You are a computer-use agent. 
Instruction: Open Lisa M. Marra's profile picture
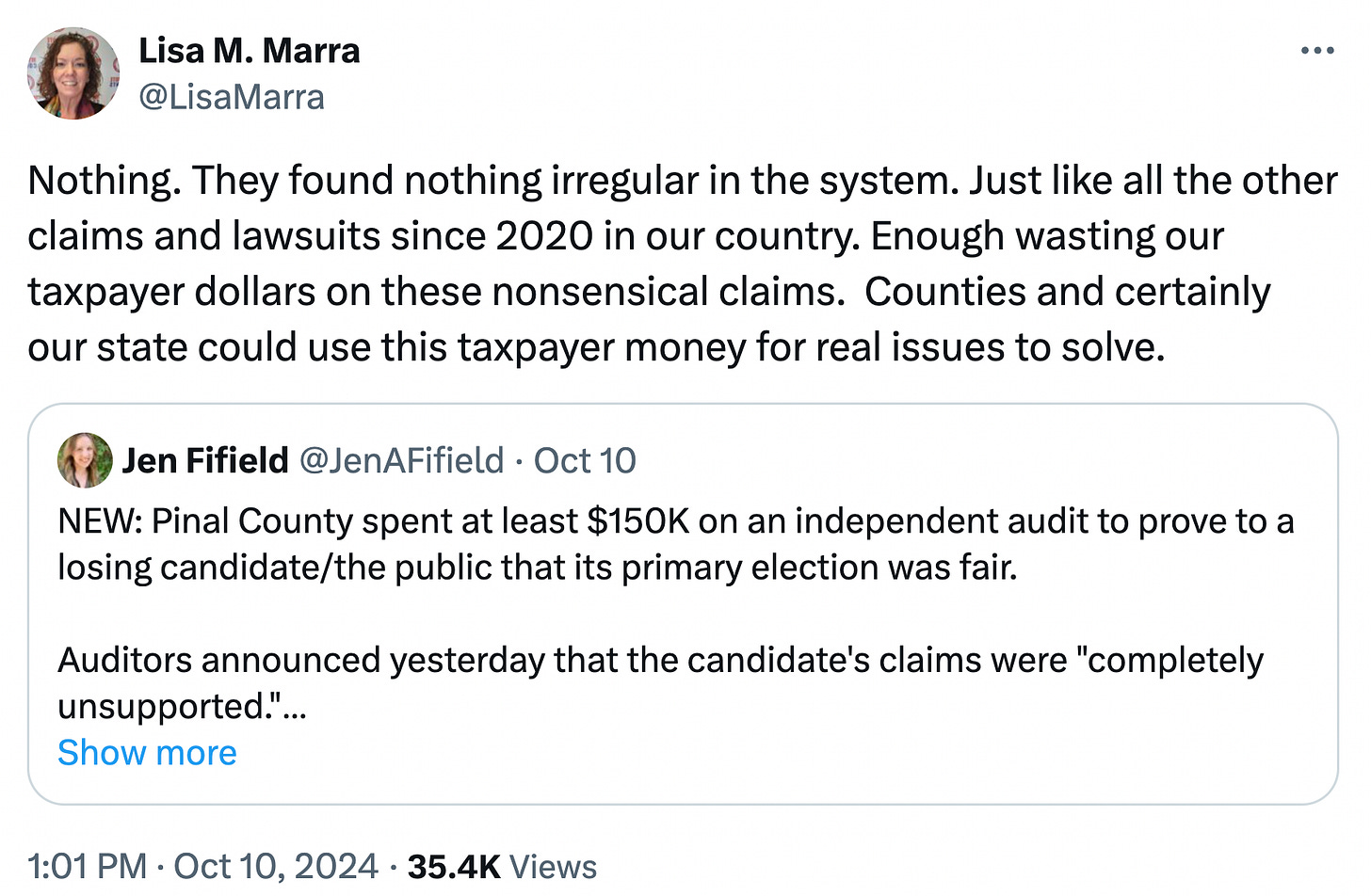click(x=73, y=73)
